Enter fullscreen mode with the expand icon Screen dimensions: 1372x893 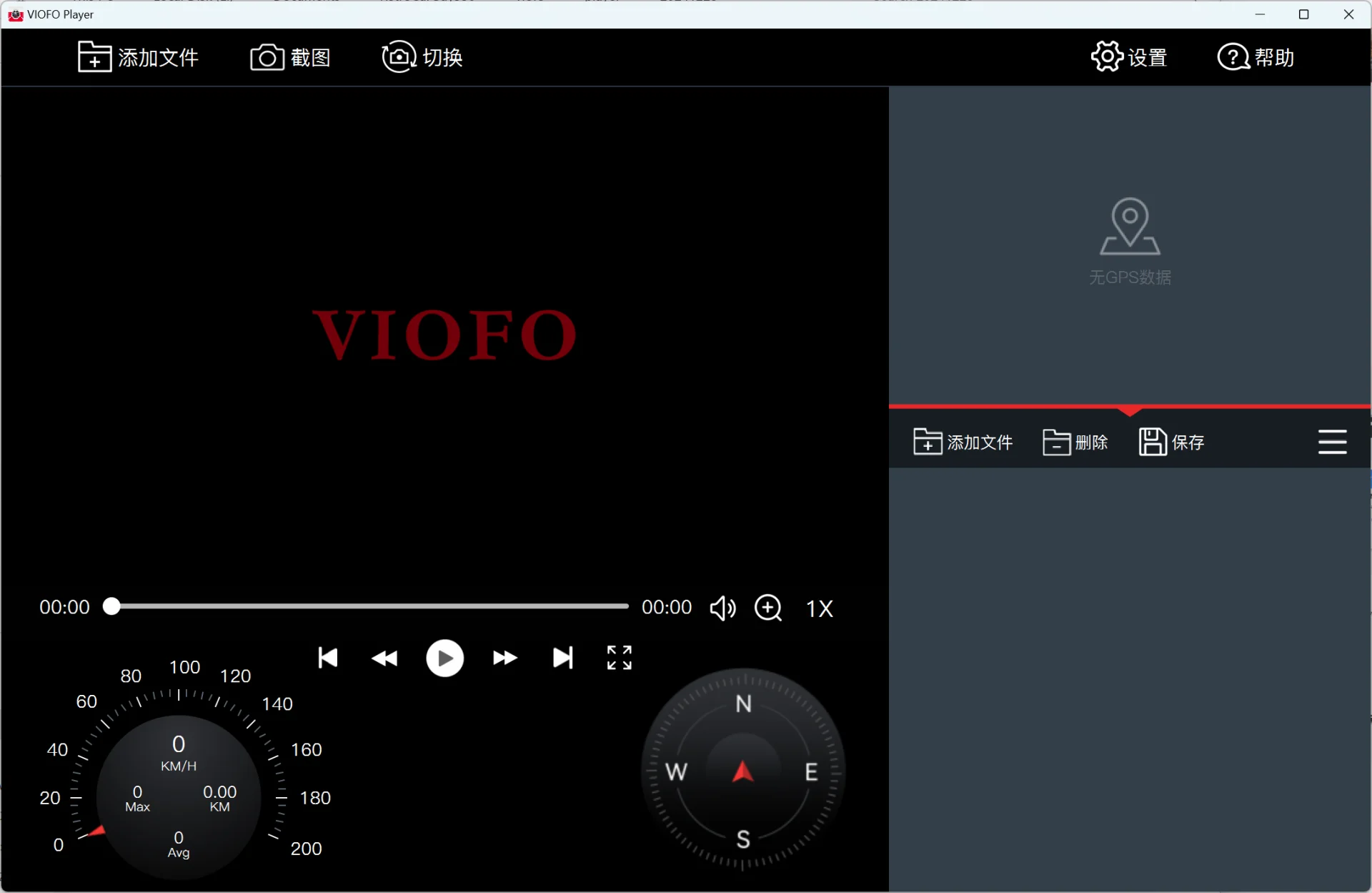pyautogui.click(x=620, y=658)
